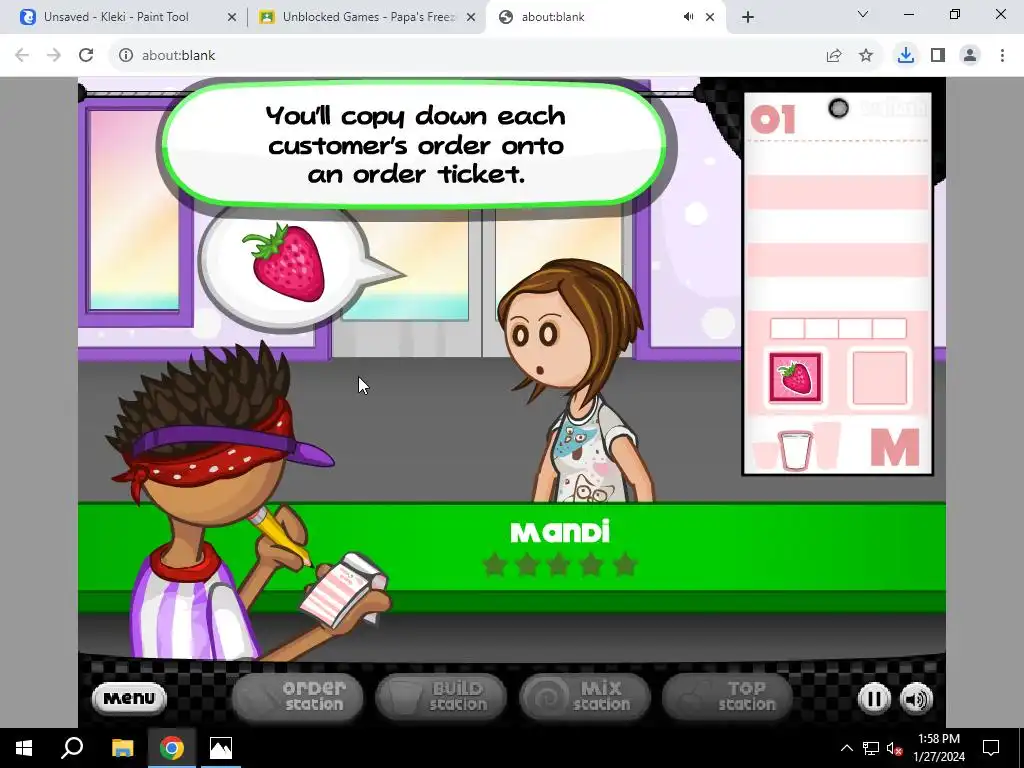Open the clock showing 1:58 PM
This screenshot has height=768, width=1024.
point(939,748)
